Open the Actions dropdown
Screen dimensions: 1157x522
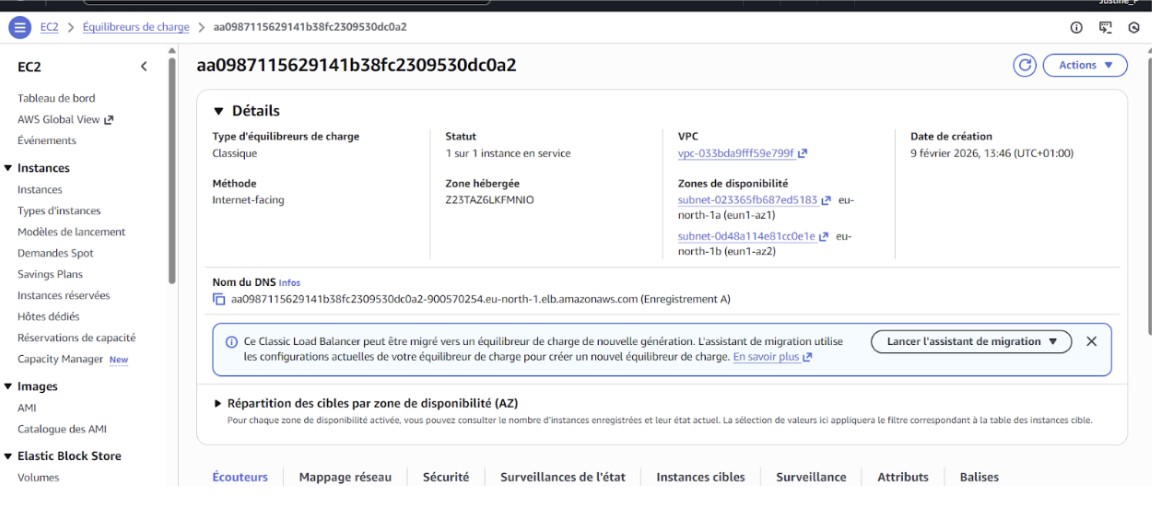1085,65
